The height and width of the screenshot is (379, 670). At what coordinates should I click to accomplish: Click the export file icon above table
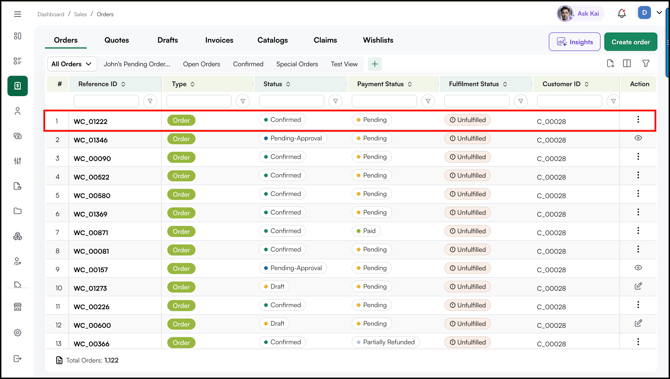click(x=610, y=64)
